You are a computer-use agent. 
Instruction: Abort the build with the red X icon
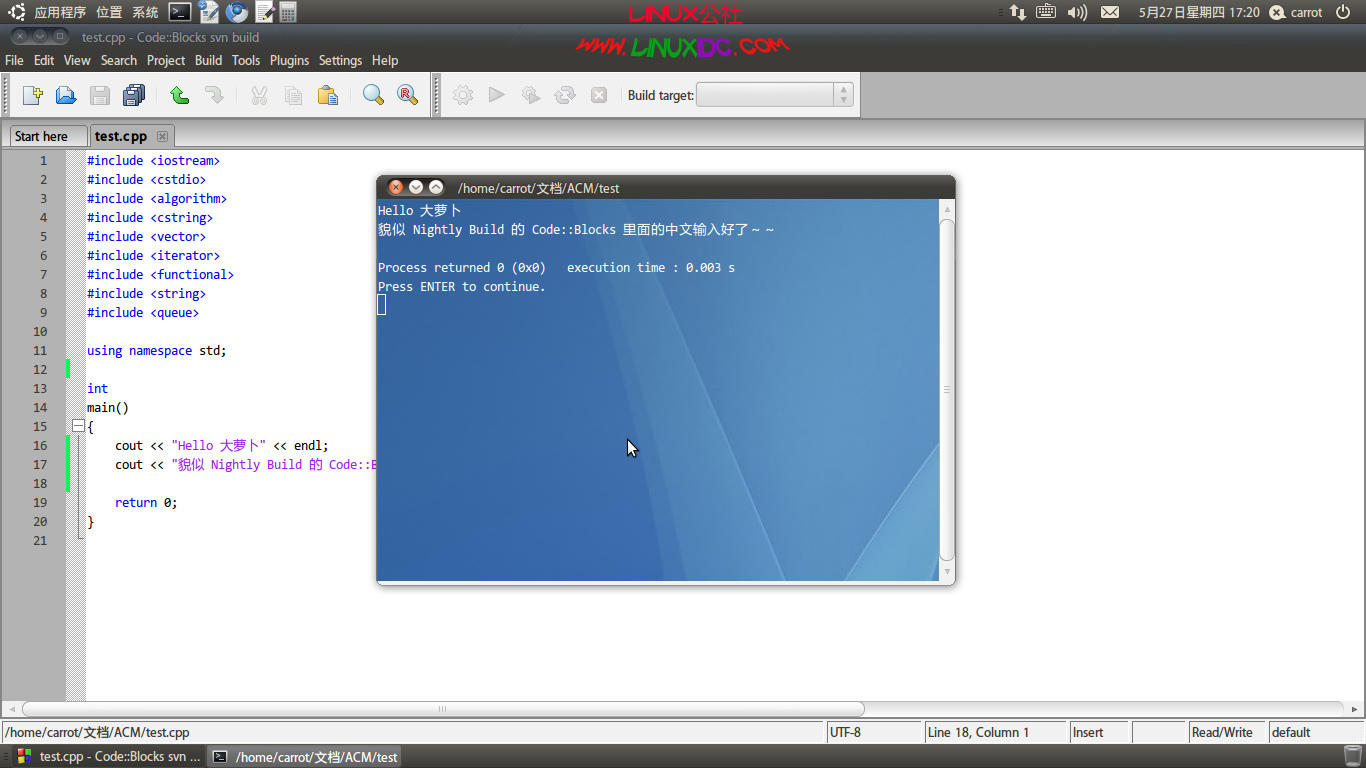tap(598, 94)
